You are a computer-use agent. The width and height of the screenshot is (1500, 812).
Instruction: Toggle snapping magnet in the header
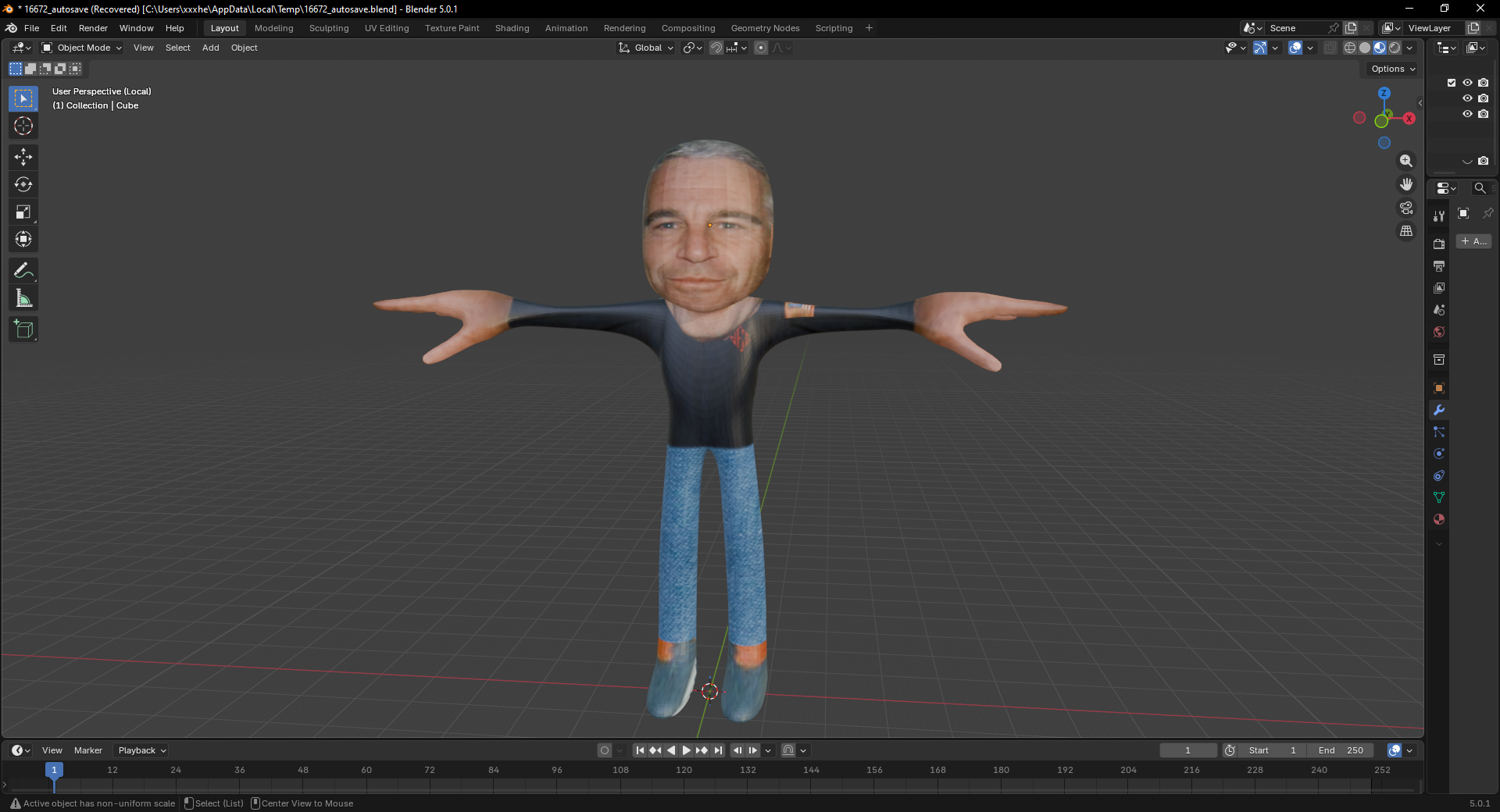716,48
